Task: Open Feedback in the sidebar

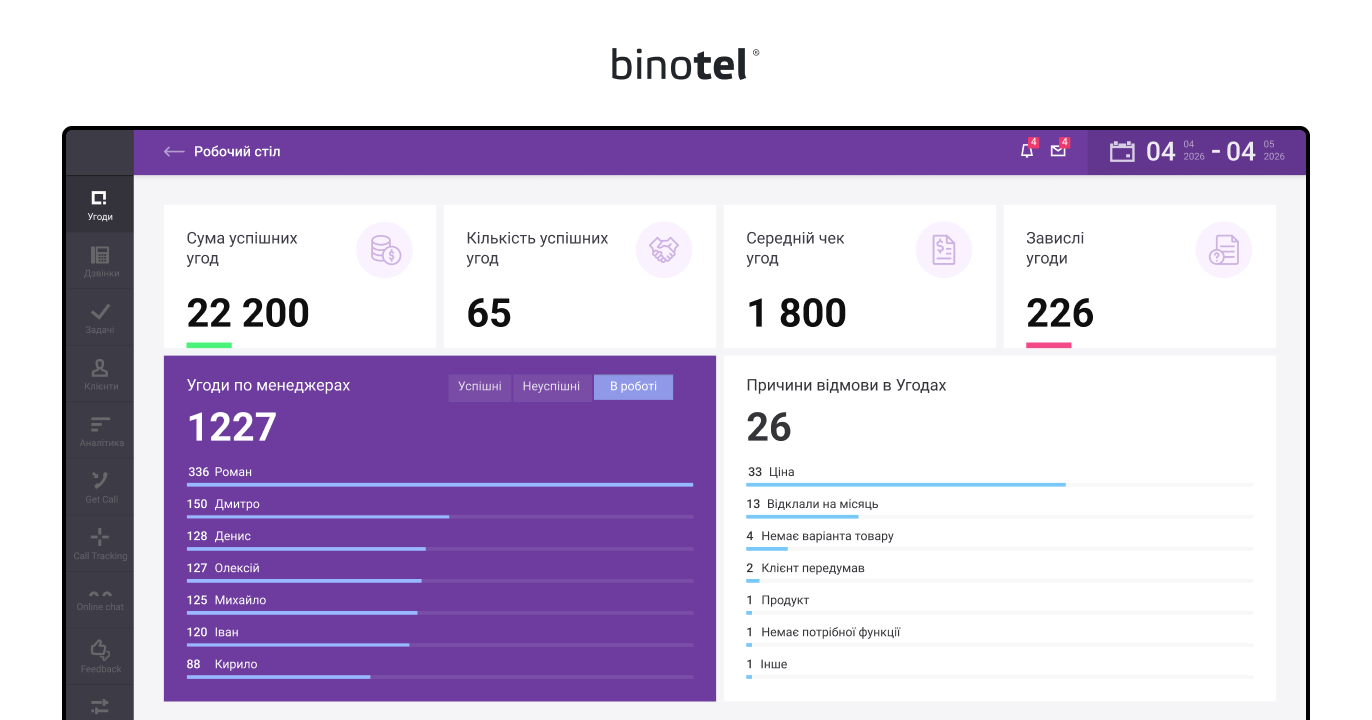Action: click(x=99, y=656)
